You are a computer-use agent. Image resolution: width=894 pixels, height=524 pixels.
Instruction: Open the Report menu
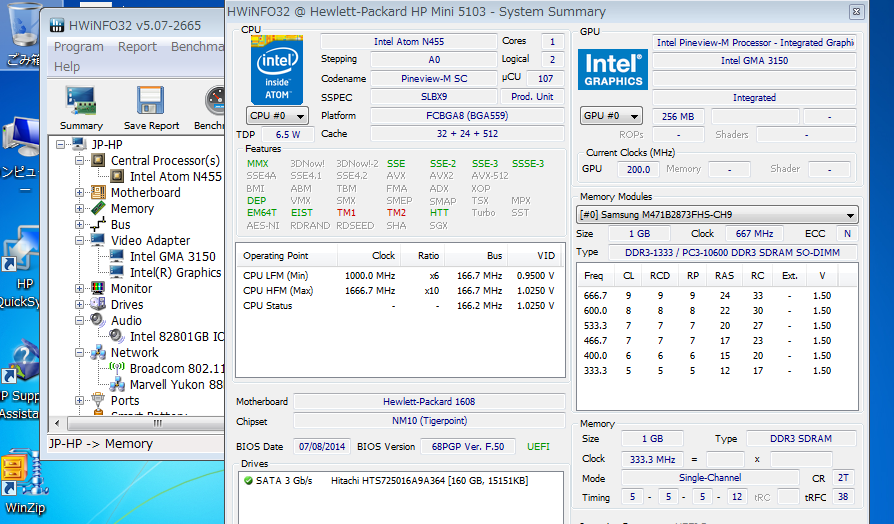(x=137, y=47)
